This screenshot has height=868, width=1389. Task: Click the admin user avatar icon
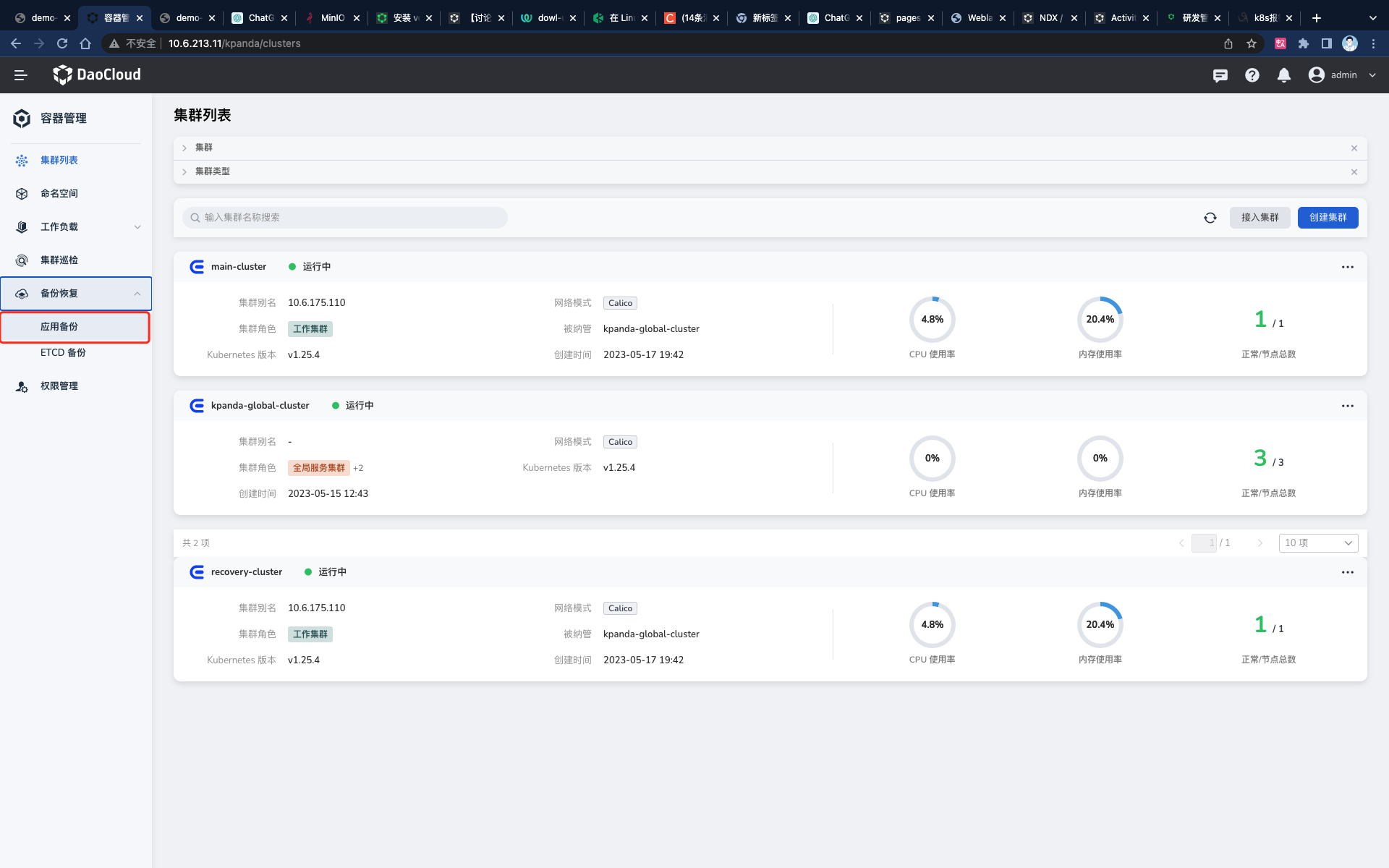pos(1316,75)
